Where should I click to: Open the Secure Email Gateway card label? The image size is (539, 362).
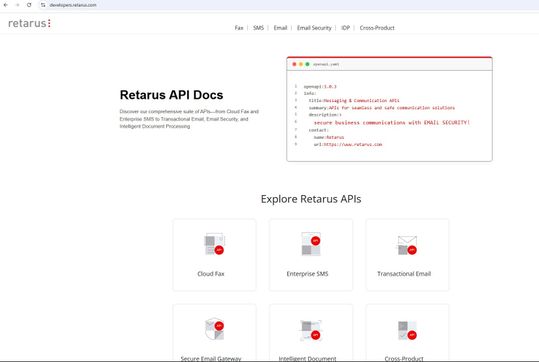coord(211,359)
